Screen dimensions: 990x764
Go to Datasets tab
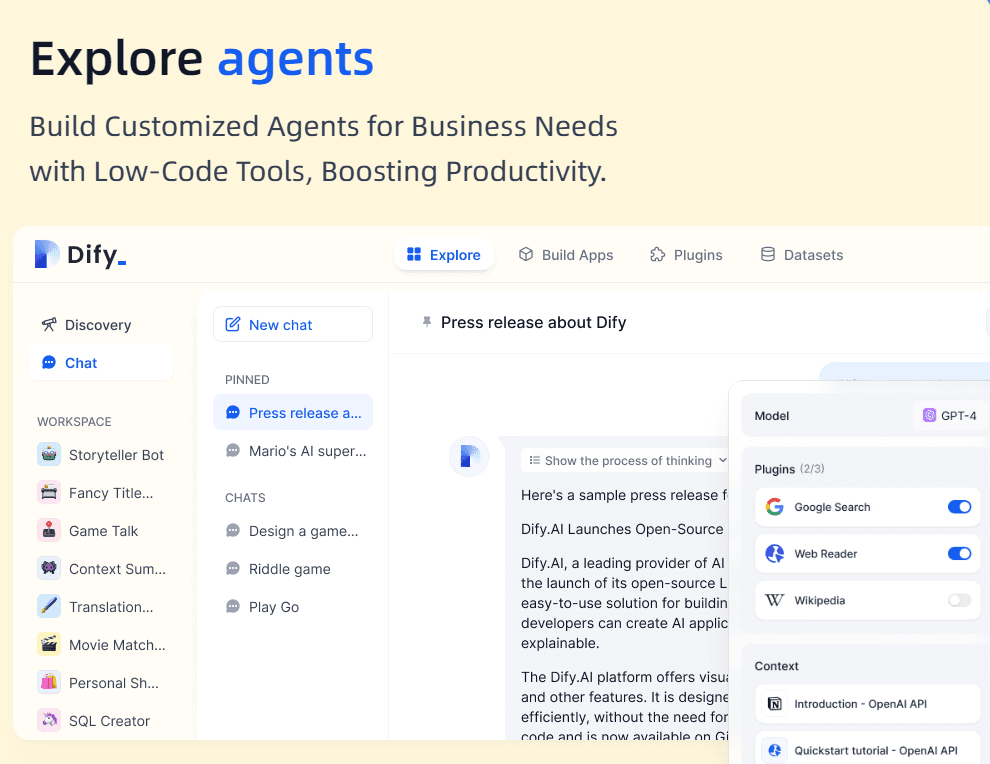coord(802,255)
